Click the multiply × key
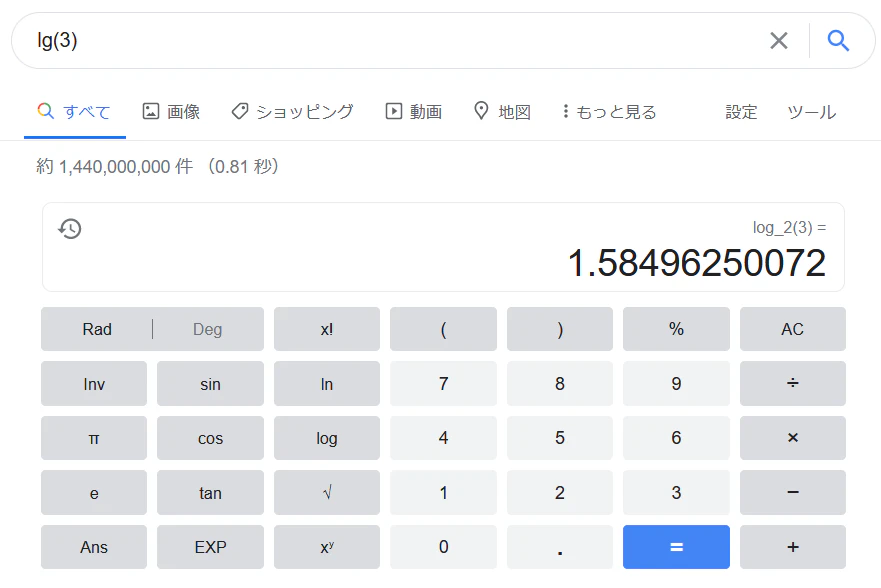Screen dimensions: 881x588 pos(793,438)
